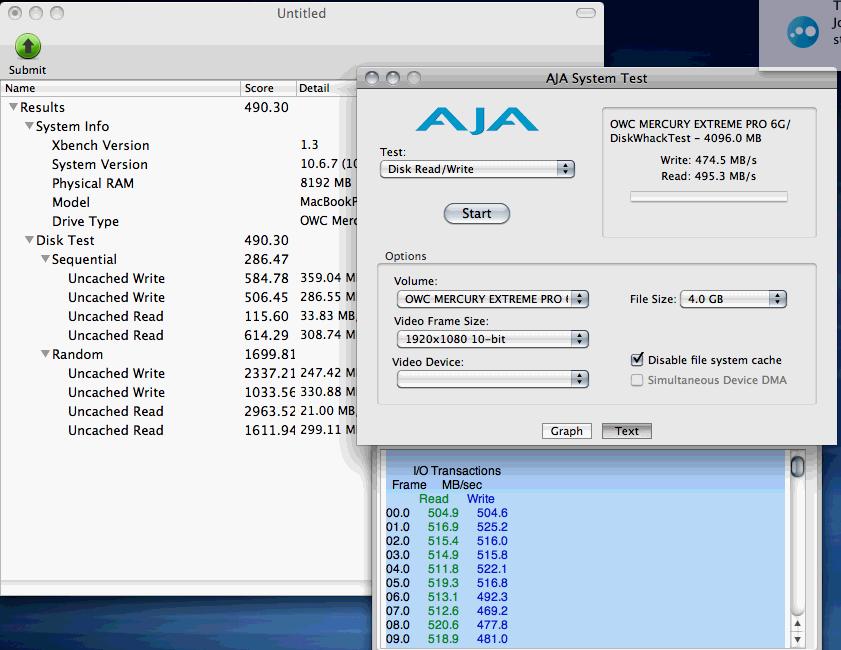Open the Video Device dropdown
841x650 pixels.
click(x=491, y=379)
